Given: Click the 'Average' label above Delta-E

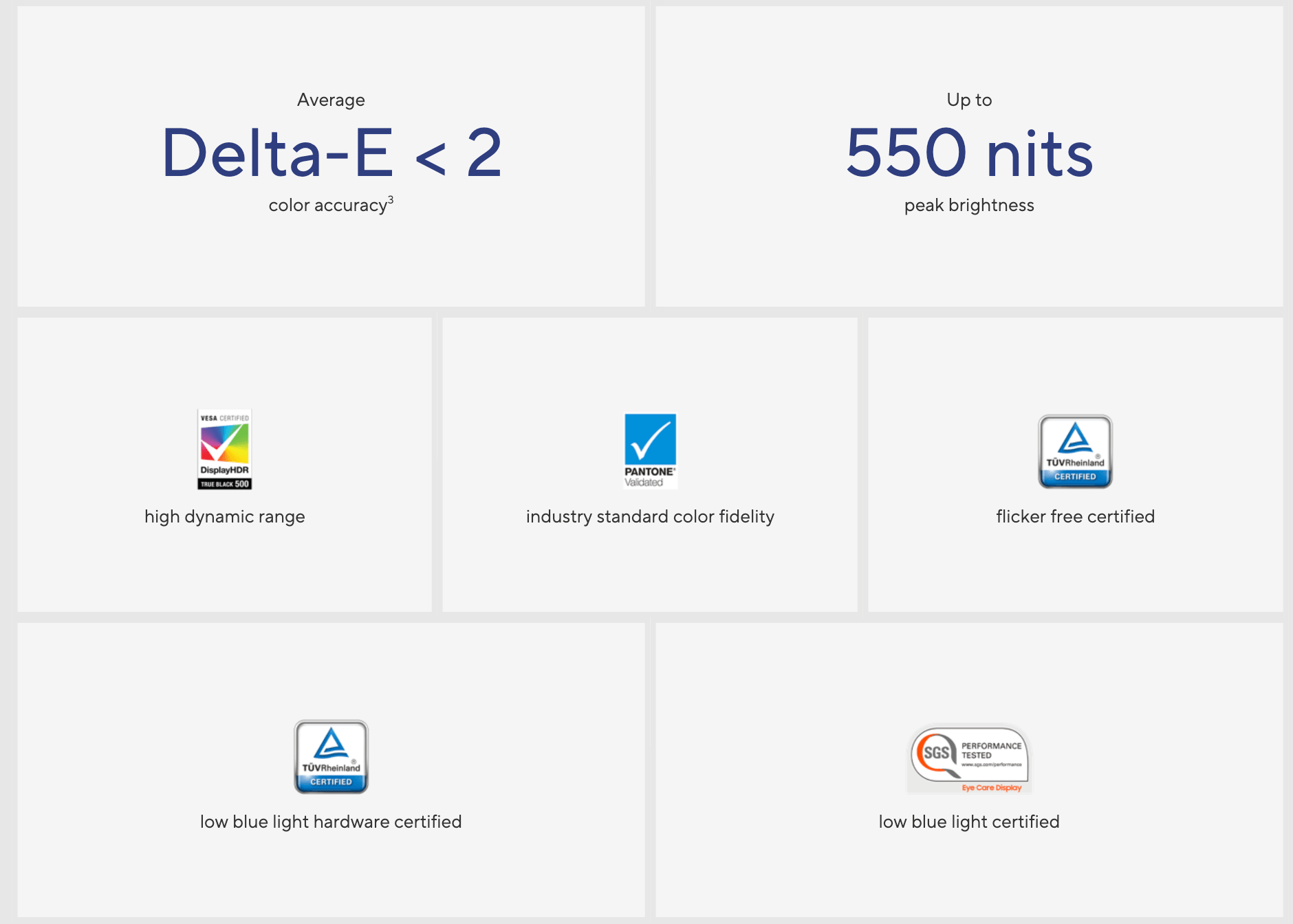Looking at the screenshot, I should click(x=331, y=100).
